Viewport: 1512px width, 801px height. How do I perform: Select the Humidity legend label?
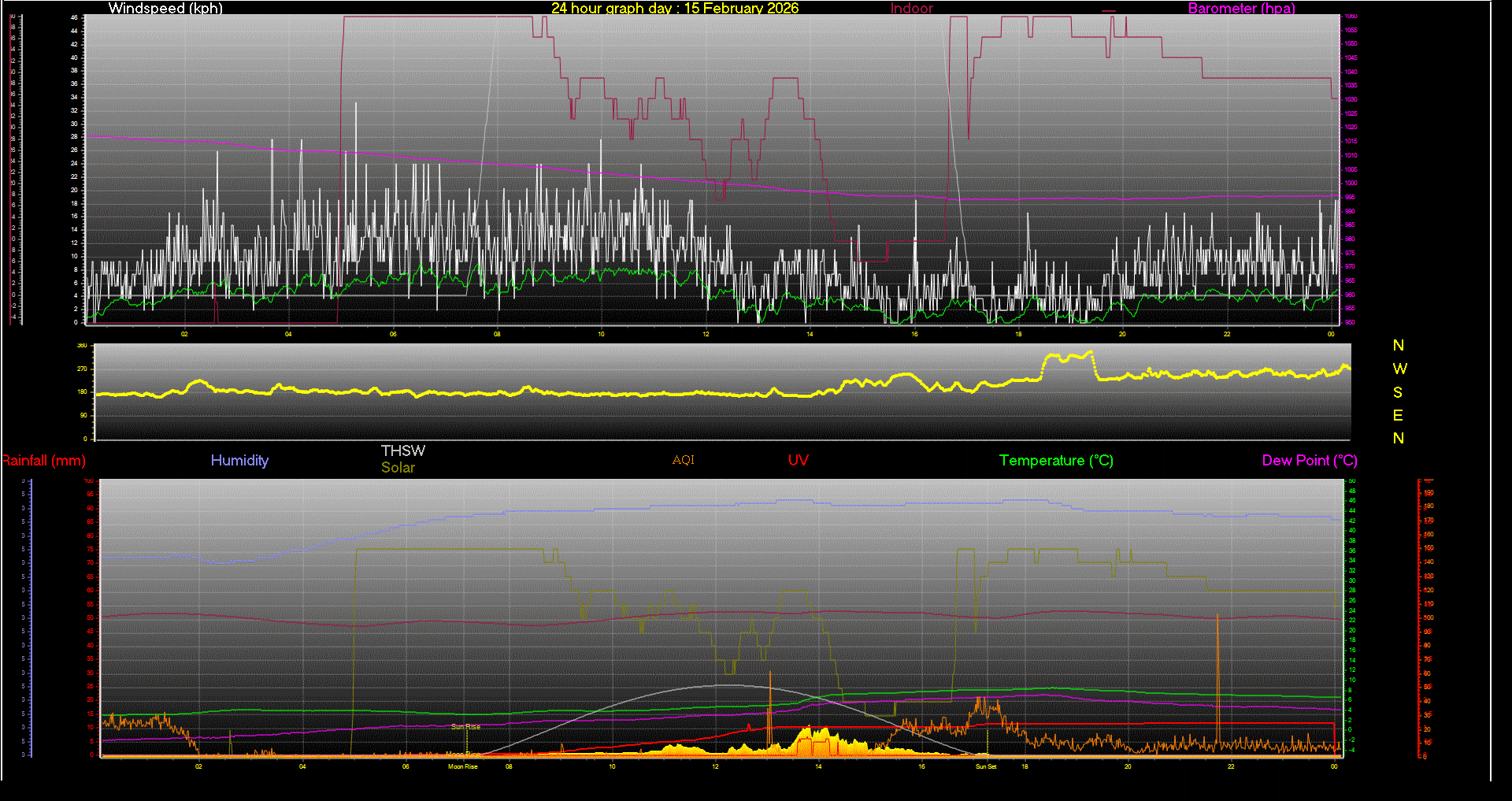[239, 461]
